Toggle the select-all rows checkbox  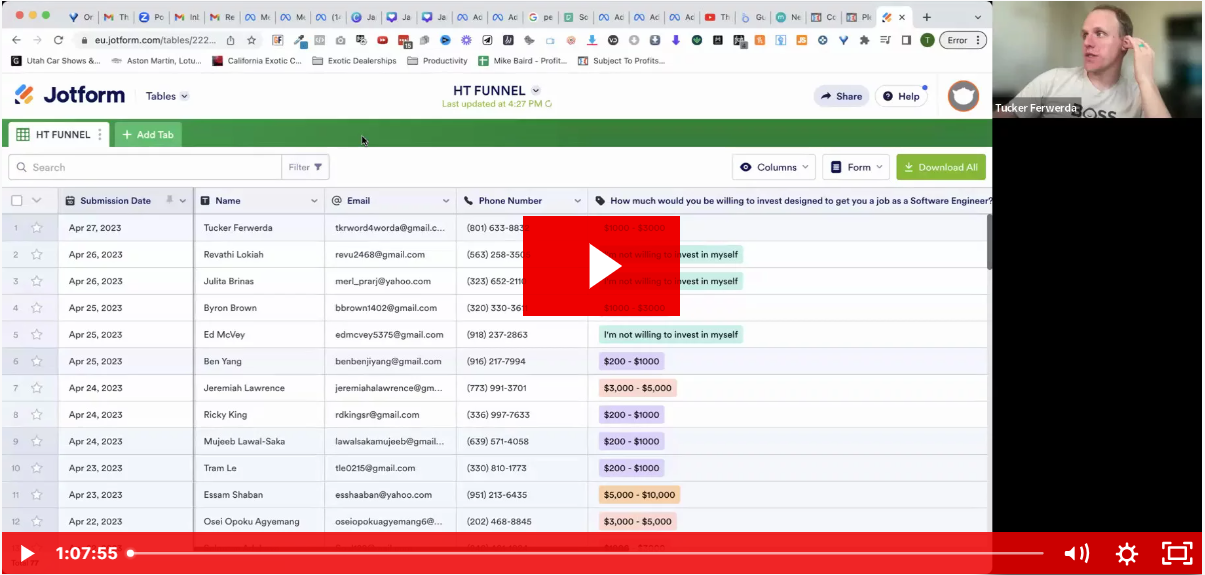pyautogui.click(x=16, y=201)
